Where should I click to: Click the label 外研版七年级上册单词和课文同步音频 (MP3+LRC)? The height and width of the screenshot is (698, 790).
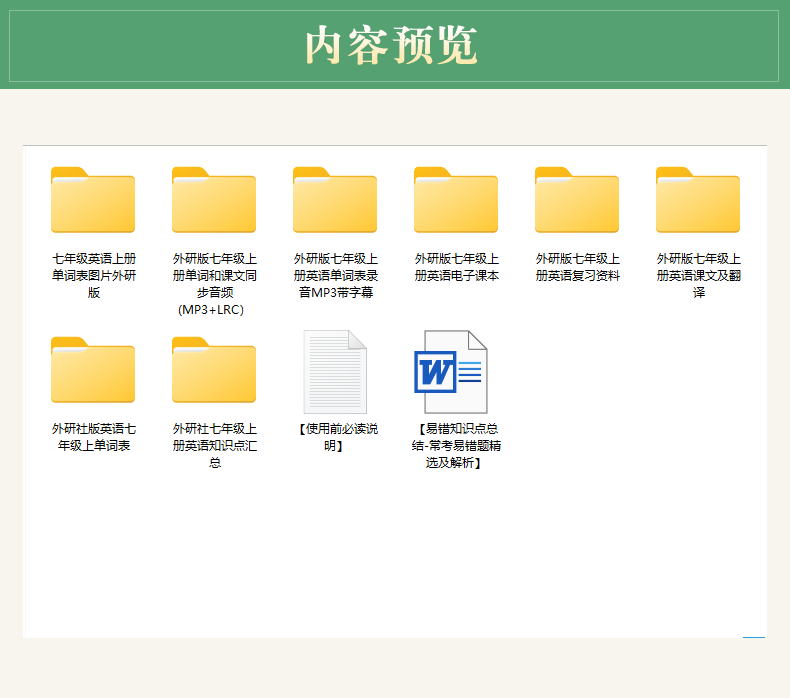[x=215, y=284]
